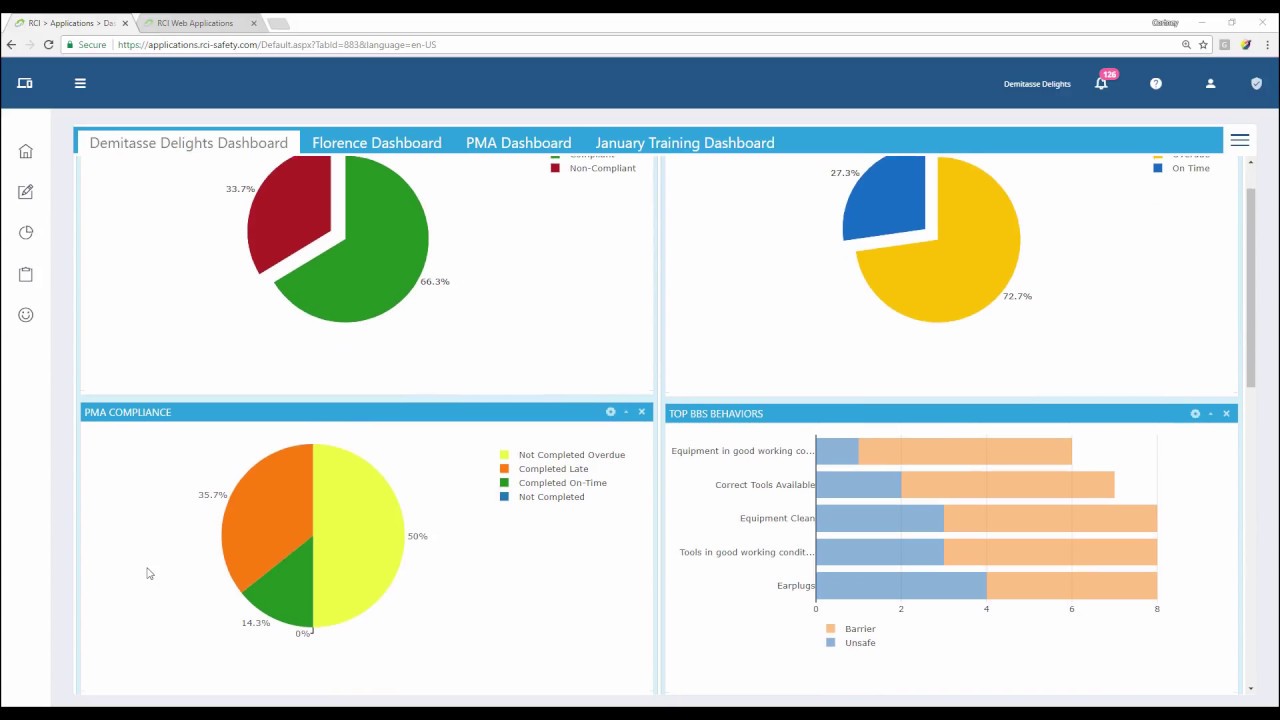Open settings gear on PMA Compliance panel

click(611, 412)
